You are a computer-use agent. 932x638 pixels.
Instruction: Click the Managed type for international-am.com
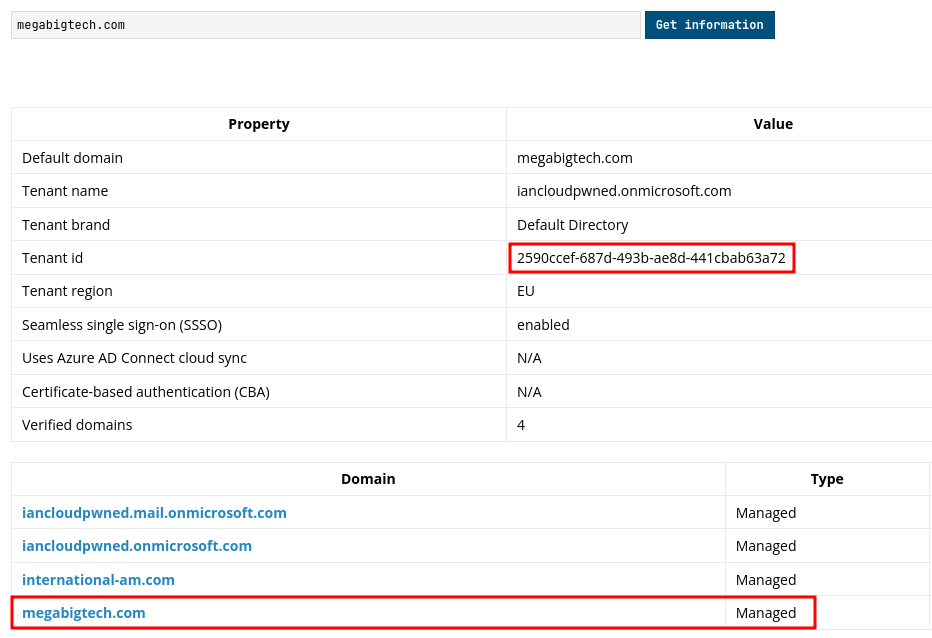tap(766, 580)
